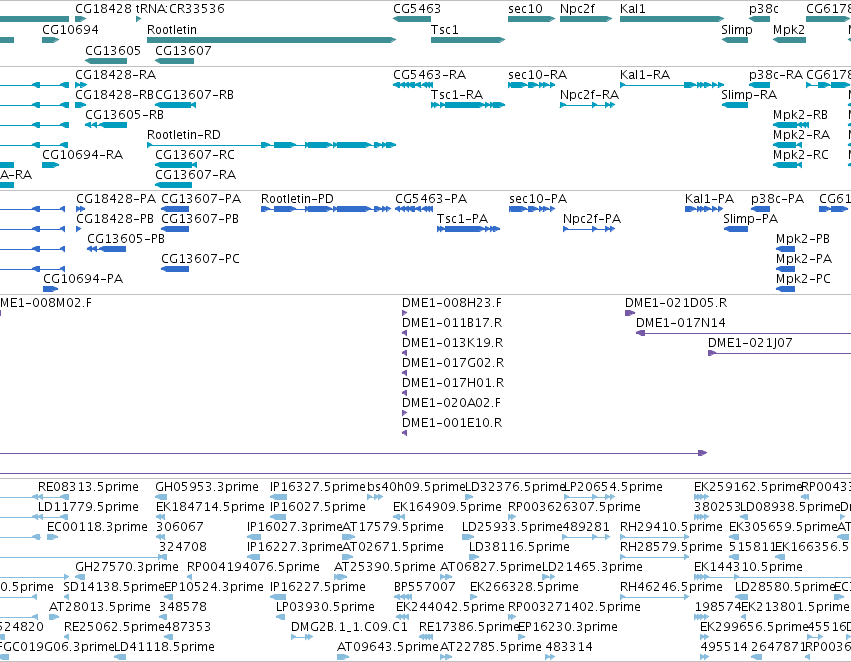The image size is (851, 662).
Task: Click the DME1-011B17.R clone label
Action: coord(452,323)
